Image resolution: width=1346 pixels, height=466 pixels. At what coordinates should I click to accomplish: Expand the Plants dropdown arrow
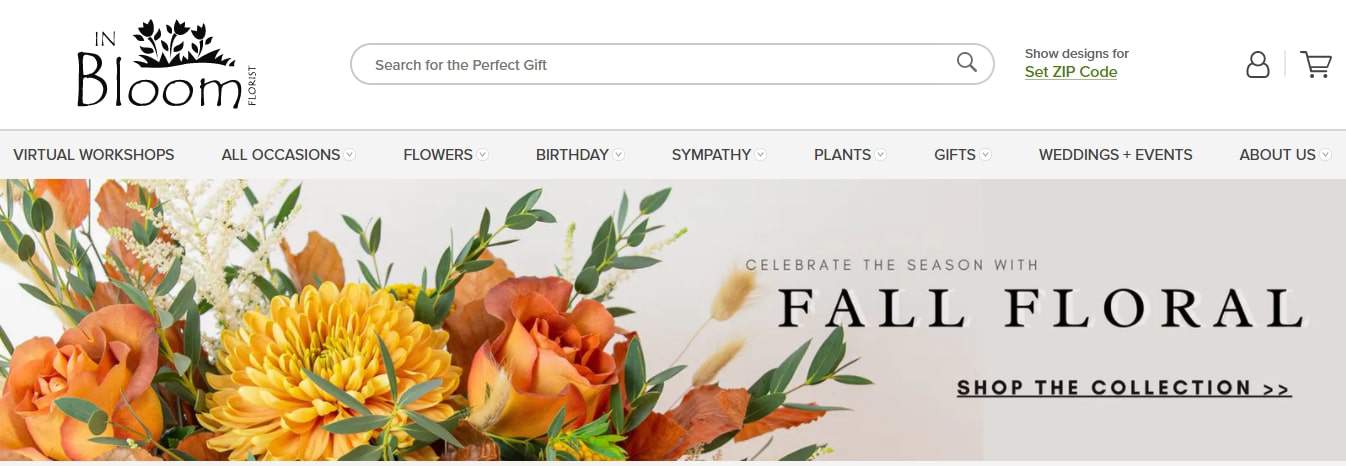[x=881, y=155]
